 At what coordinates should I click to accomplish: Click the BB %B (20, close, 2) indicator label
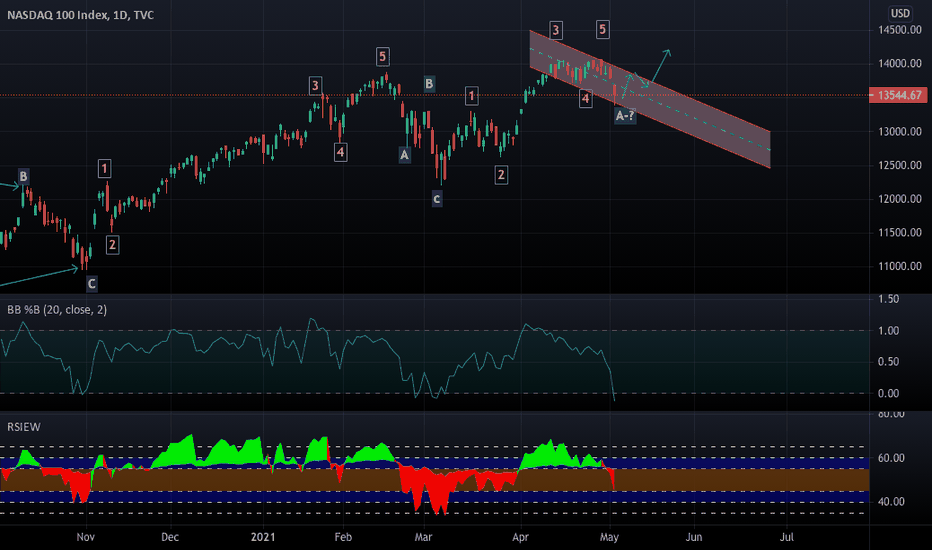click(x=57, y=310)
